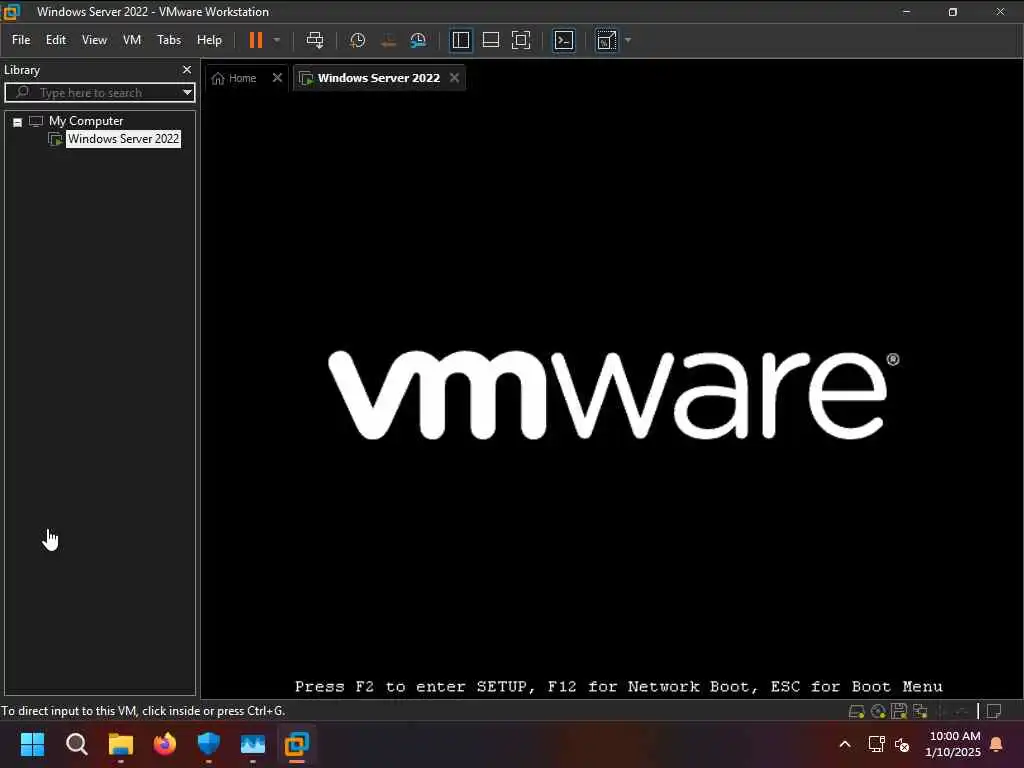Click inside the VM display area
Screen dimensions: 1024x768
(x=612, y=395)
